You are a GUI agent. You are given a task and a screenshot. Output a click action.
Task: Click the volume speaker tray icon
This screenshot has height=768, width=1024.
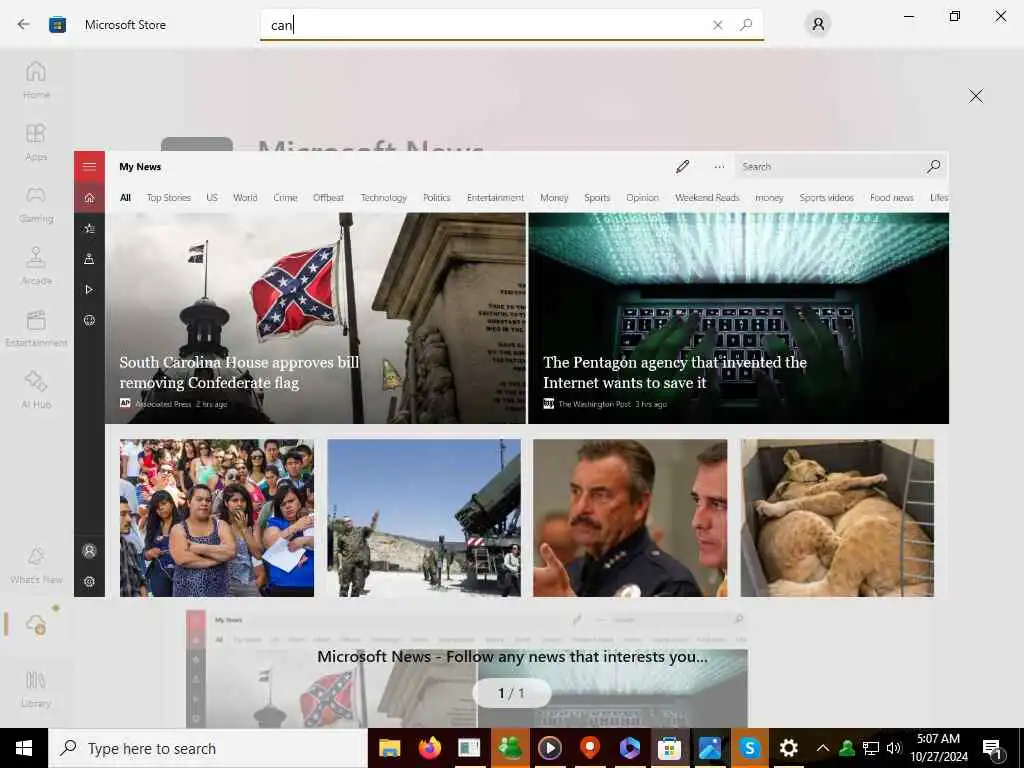tap(894, 748)
